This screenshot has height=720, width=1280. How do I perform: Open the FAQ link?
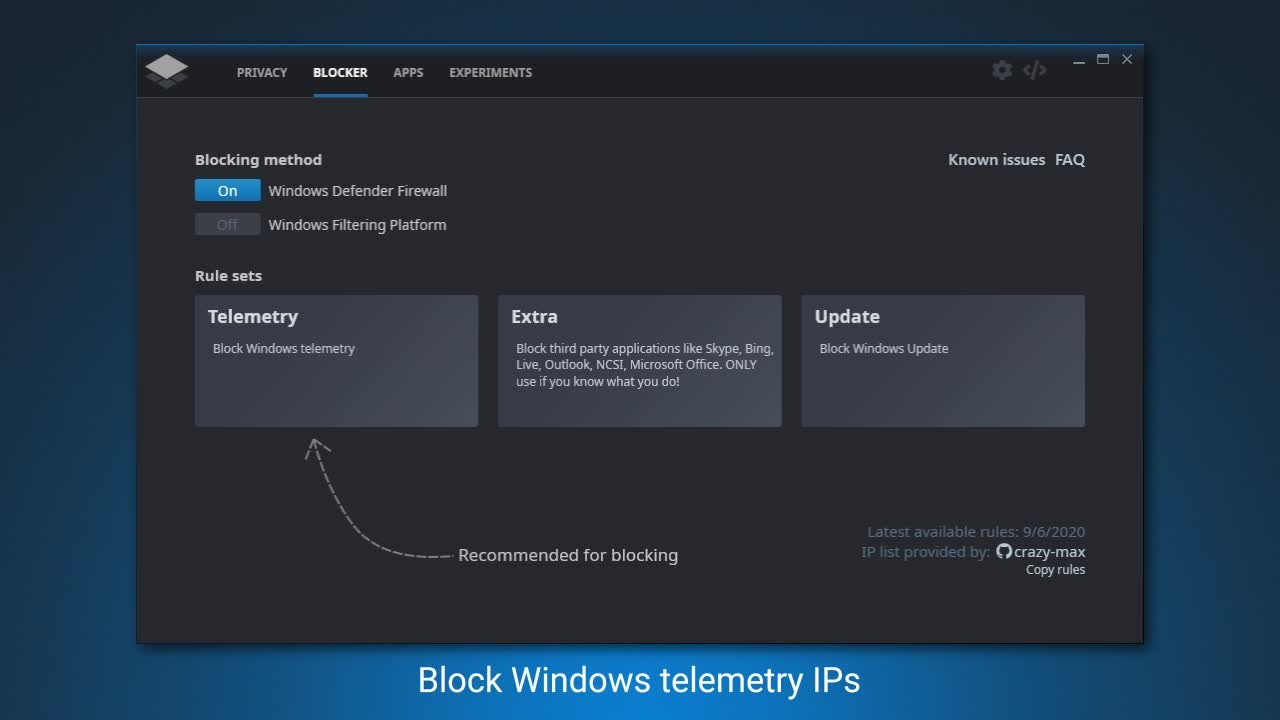tap(1070, 160)
